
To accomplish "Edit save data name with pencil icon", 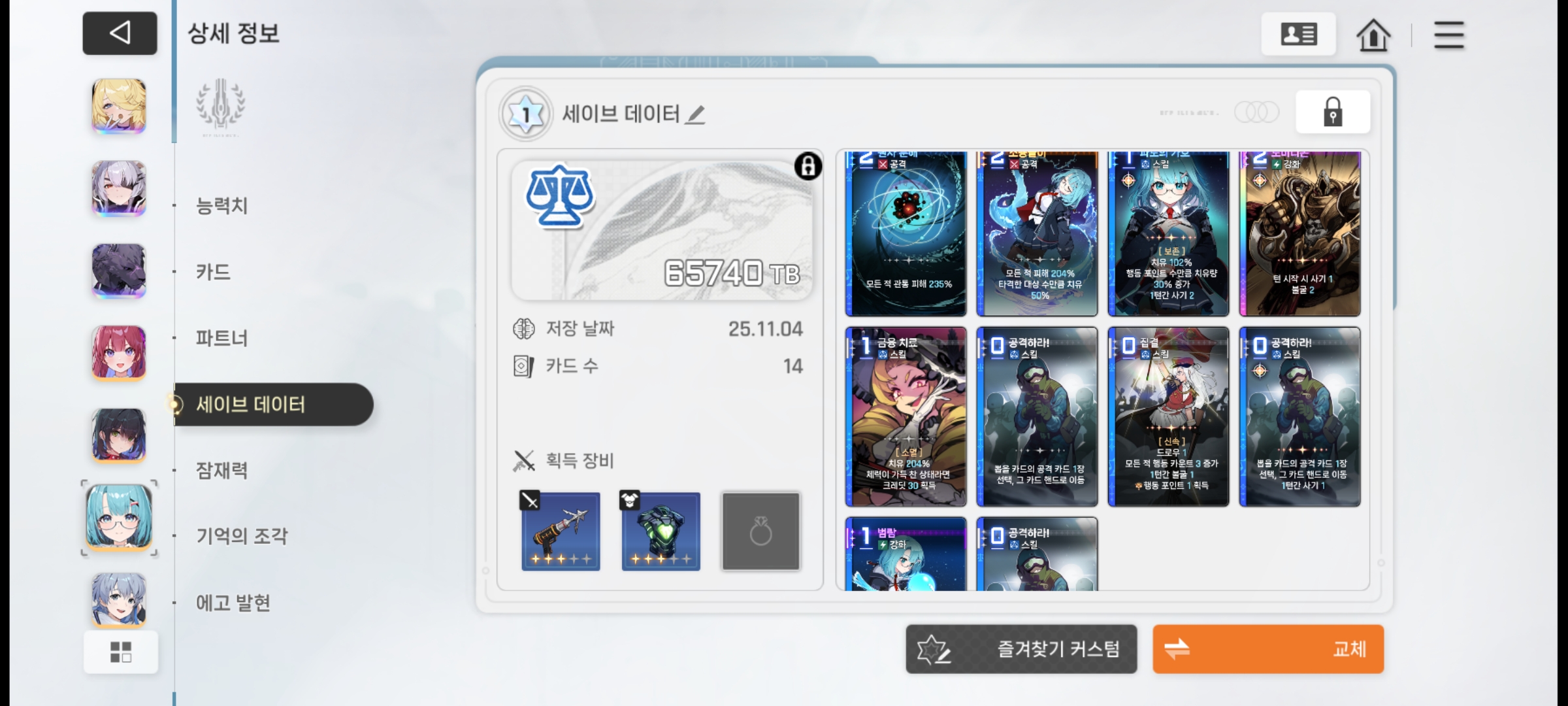I will 696,115.
